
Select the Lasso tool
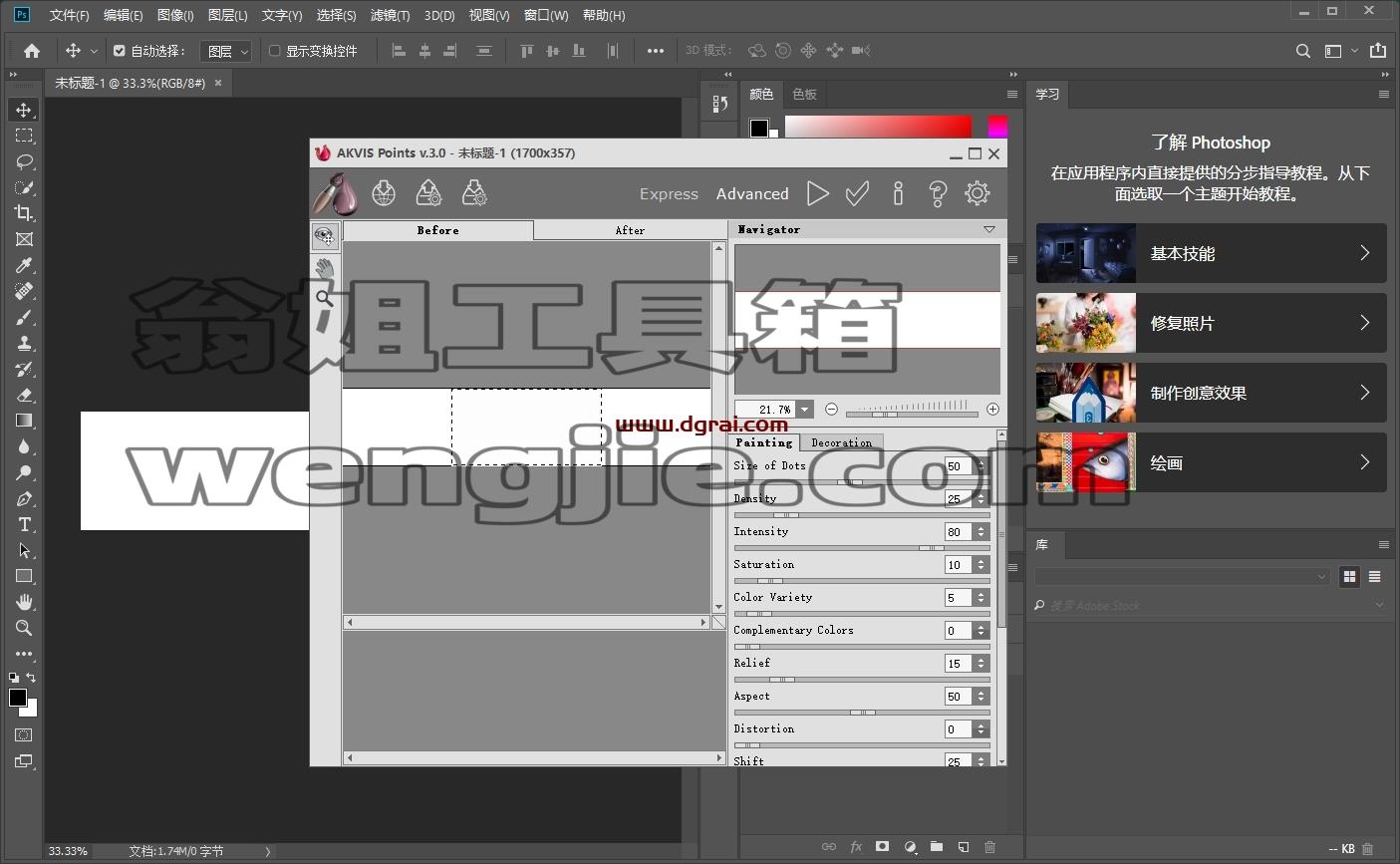[x=24, y=161]
